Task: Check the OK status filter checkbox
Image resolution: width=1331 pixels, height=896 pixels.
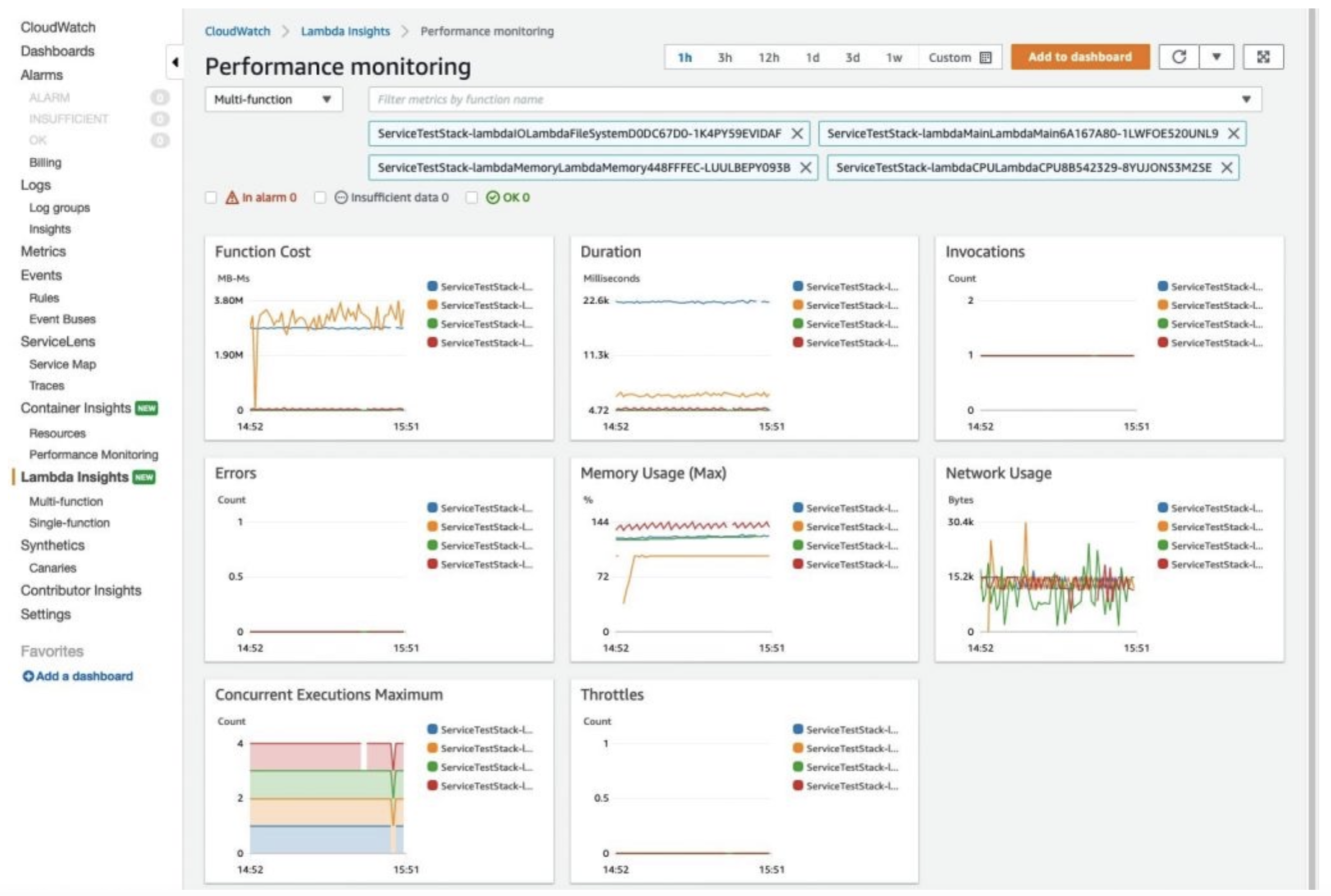Action: pyautogui.click(x=472, y=198)
